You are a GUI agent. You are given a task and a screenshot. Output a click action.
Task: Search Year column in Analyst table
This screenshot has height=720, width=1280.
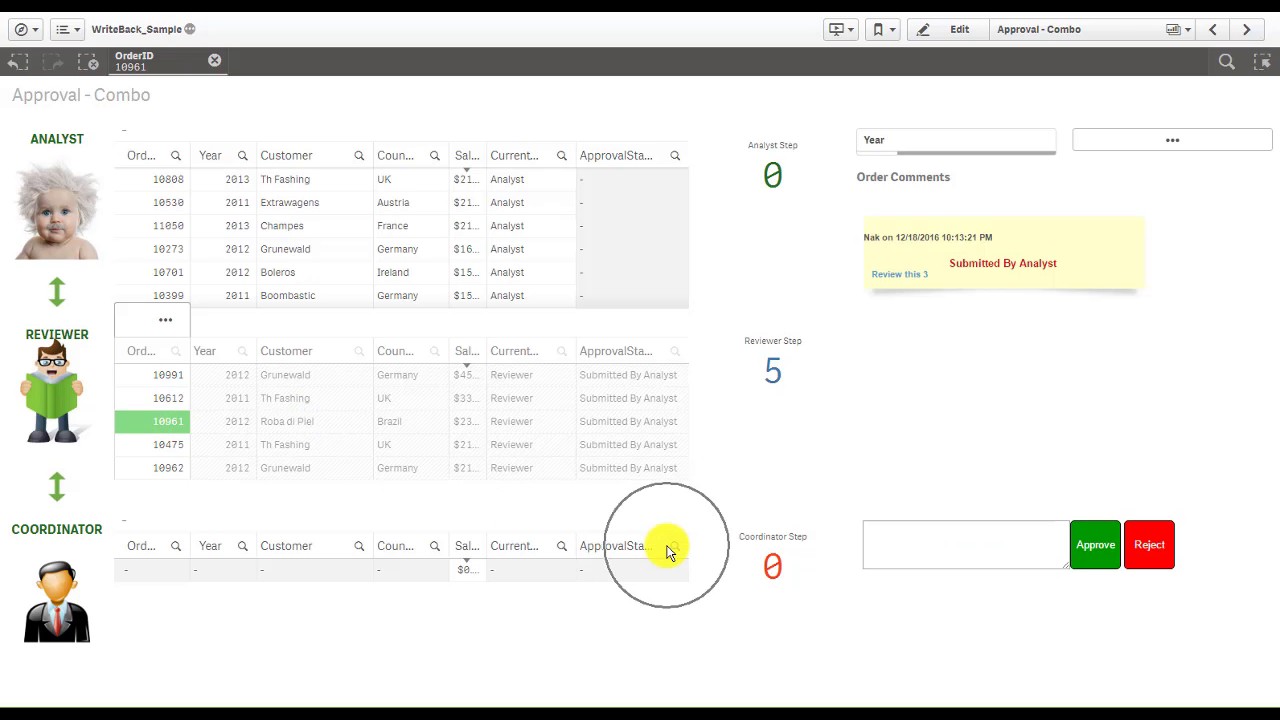242,156
